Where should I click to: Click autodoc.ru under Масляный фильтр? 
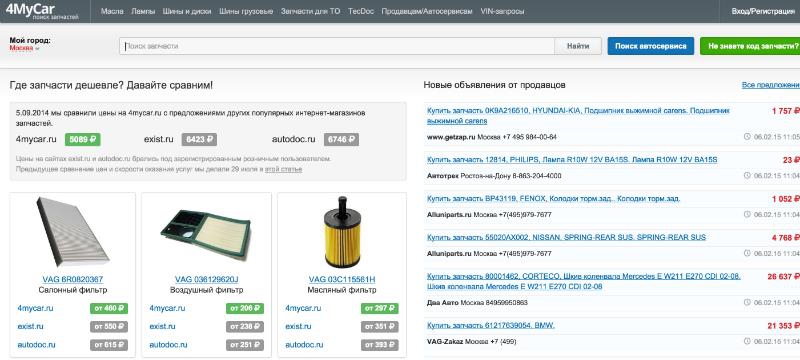[305, 345]
